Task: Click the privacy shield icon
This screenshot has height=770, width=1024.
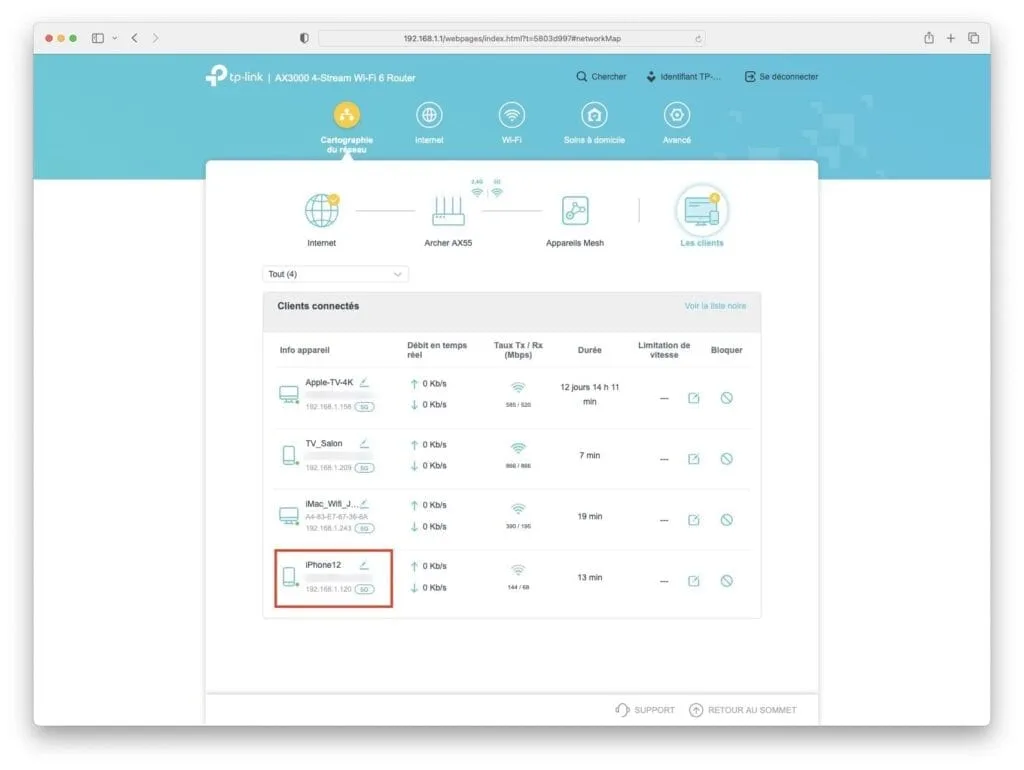Action: 304,39
